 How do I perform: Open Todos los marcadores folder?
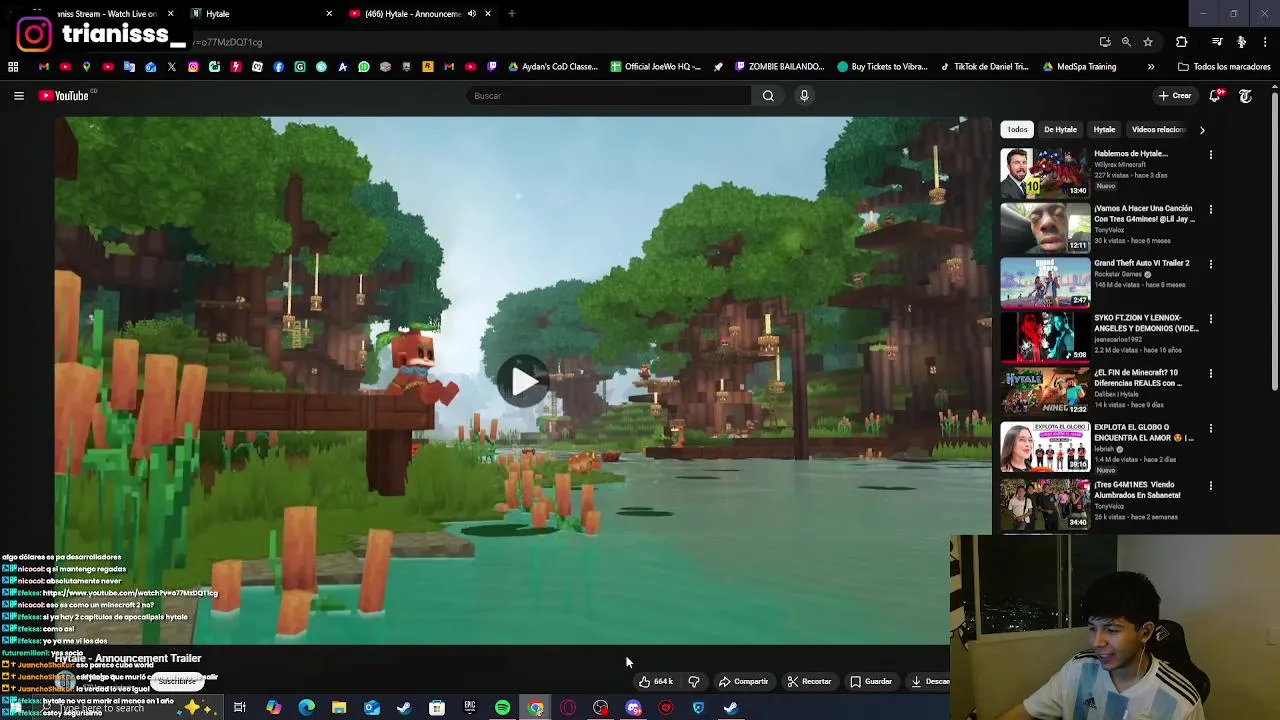1224,67
